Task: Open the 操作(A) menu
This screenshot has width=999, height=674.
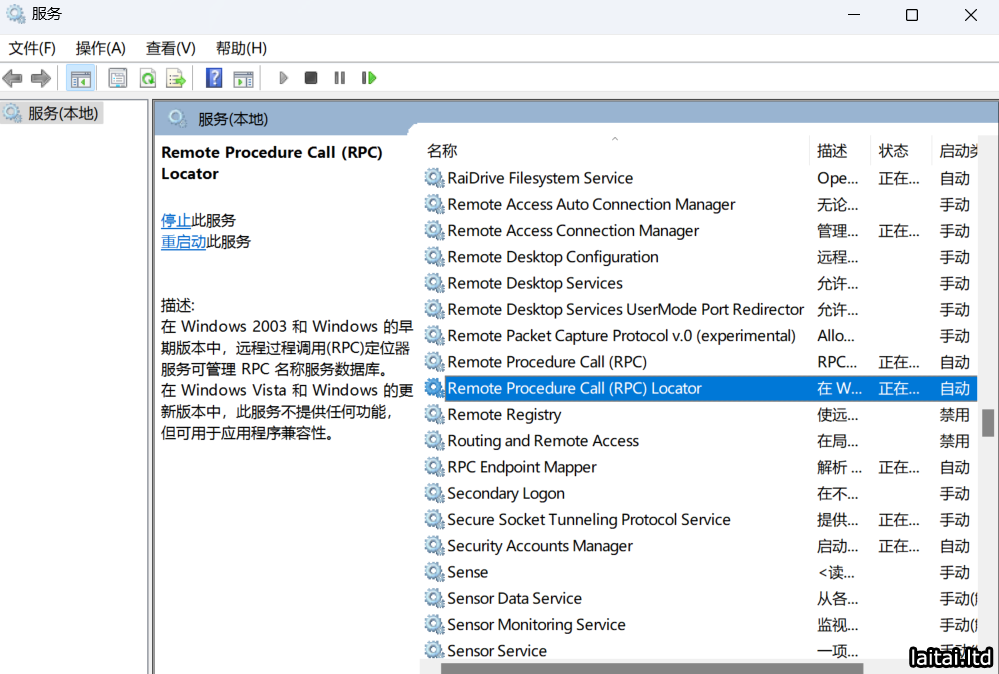Action: click(100, 48)
